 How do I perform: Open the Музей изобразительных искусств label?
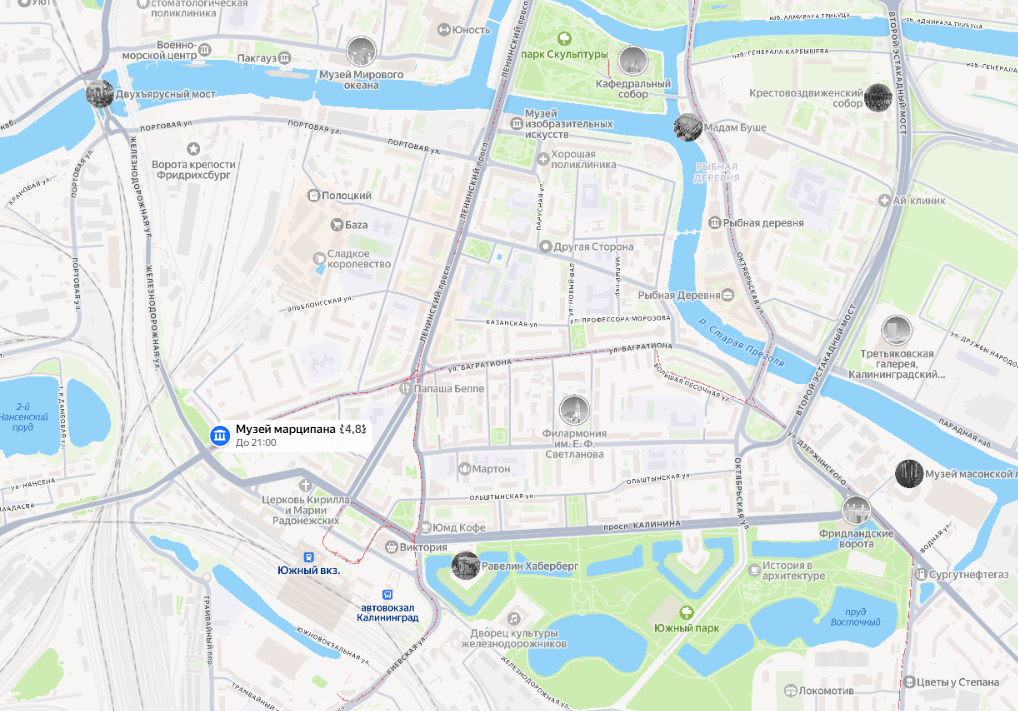pyautogui.click(x=568, y=123)
